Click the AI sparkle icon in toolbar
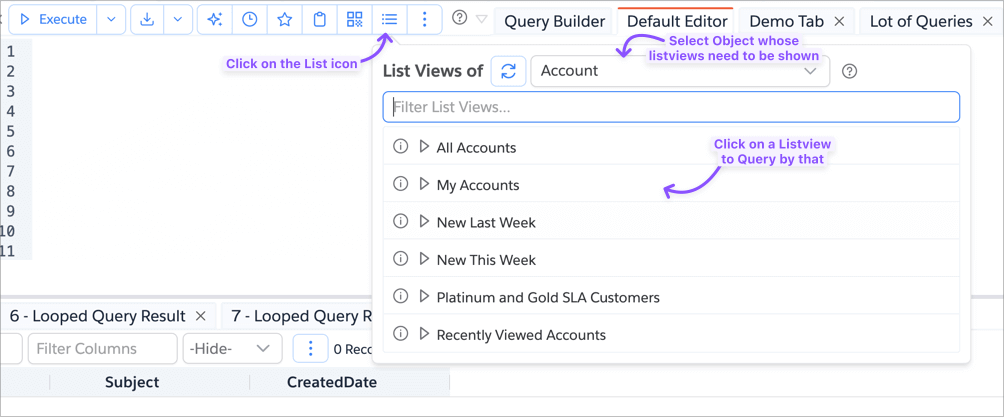 click(x=214, y=19)
